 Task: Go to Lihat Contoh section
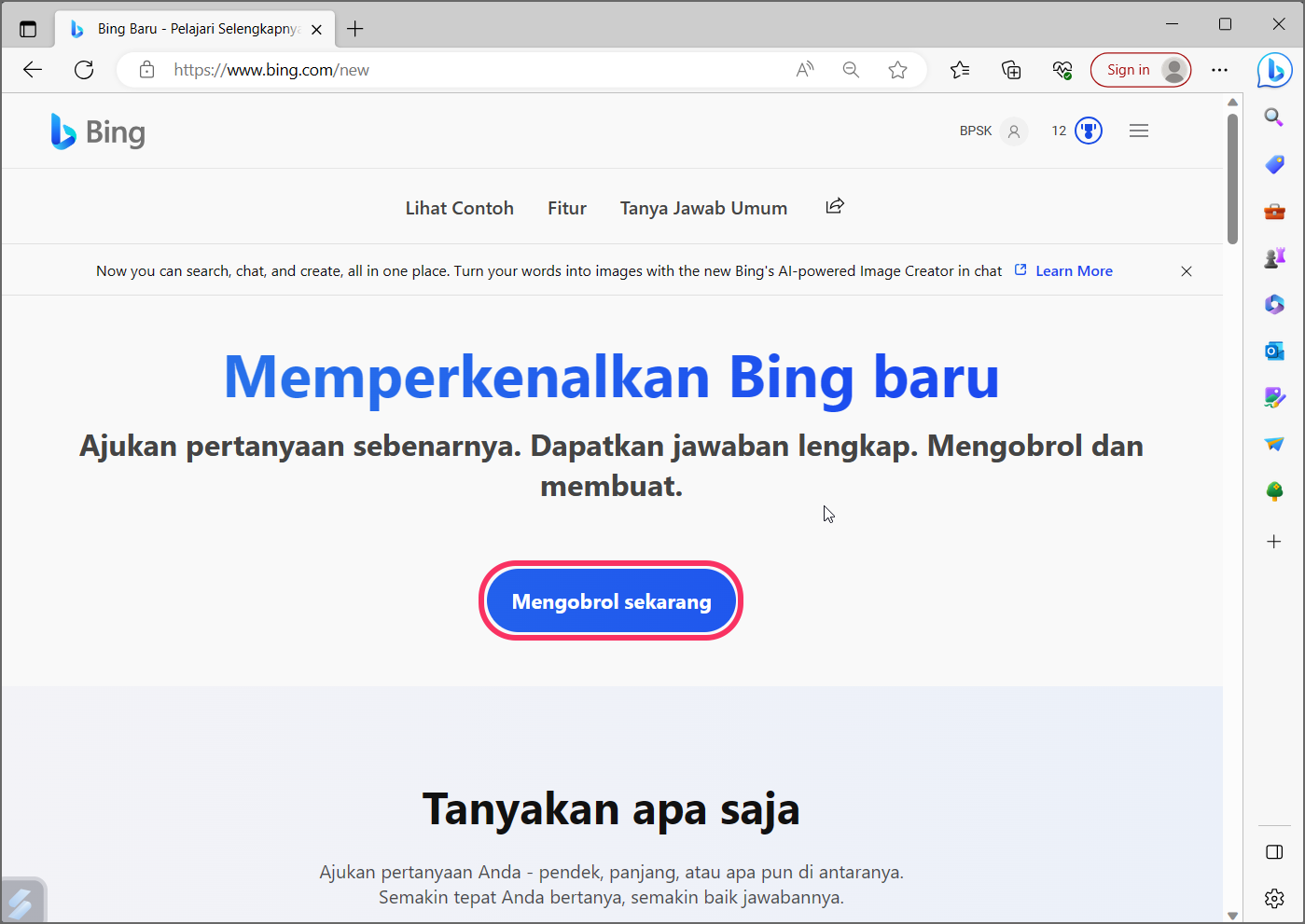pos(460,208)
